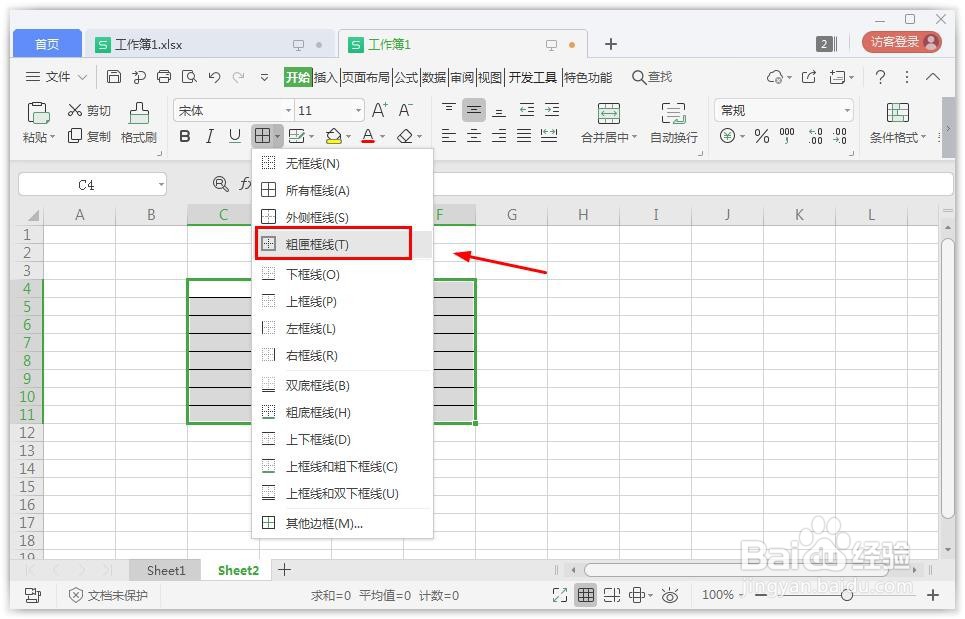Expand the number format (常规) dropdown
This screenshot has width=965, height=619.
click(x=846, y=110)
